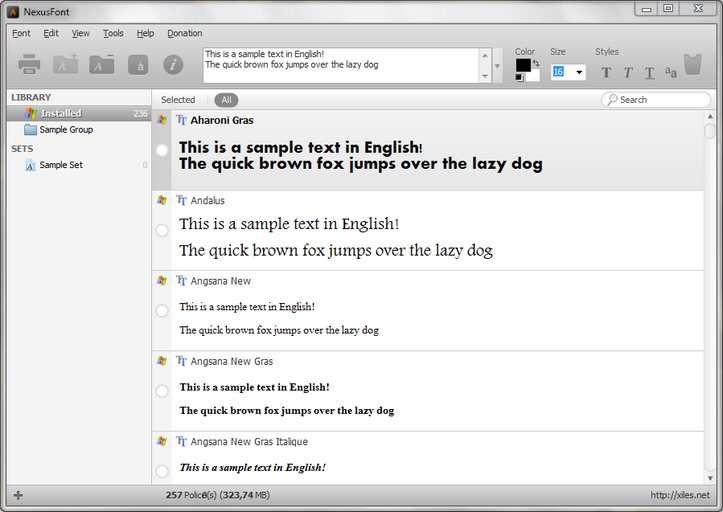
Task: Click the TrueType icon beside Angsana New Gras Italique
Action: pos(181,441)
